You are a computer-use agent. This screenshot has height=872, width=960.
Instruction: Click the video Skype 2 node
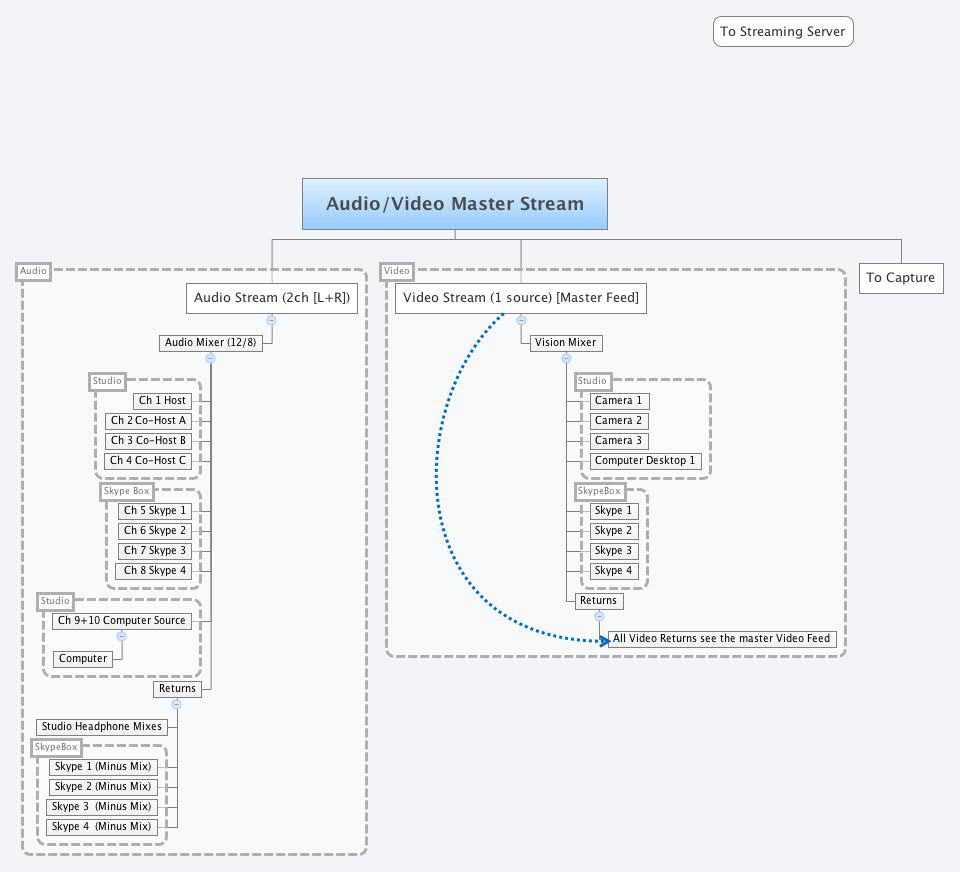[x=614, y=531]
